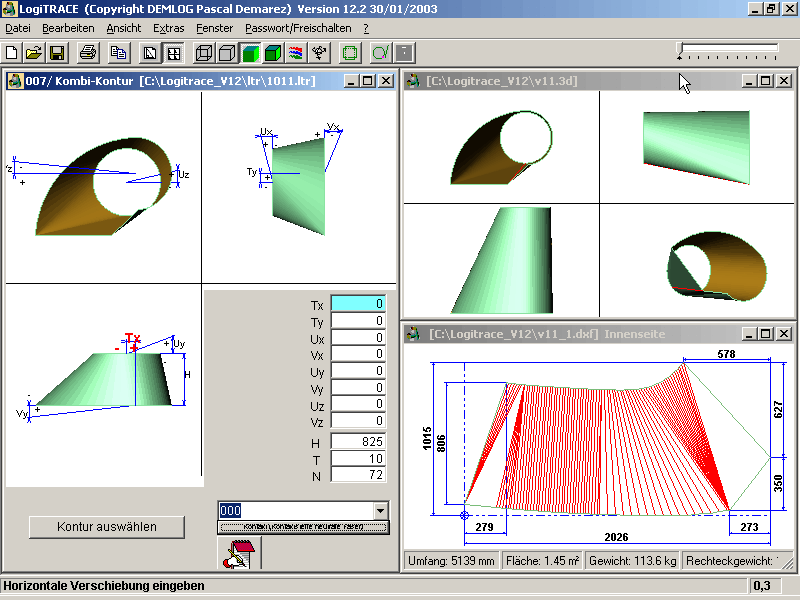Click the H field showing 825
The height and width of the screenshot is (600, 800).
358,442
